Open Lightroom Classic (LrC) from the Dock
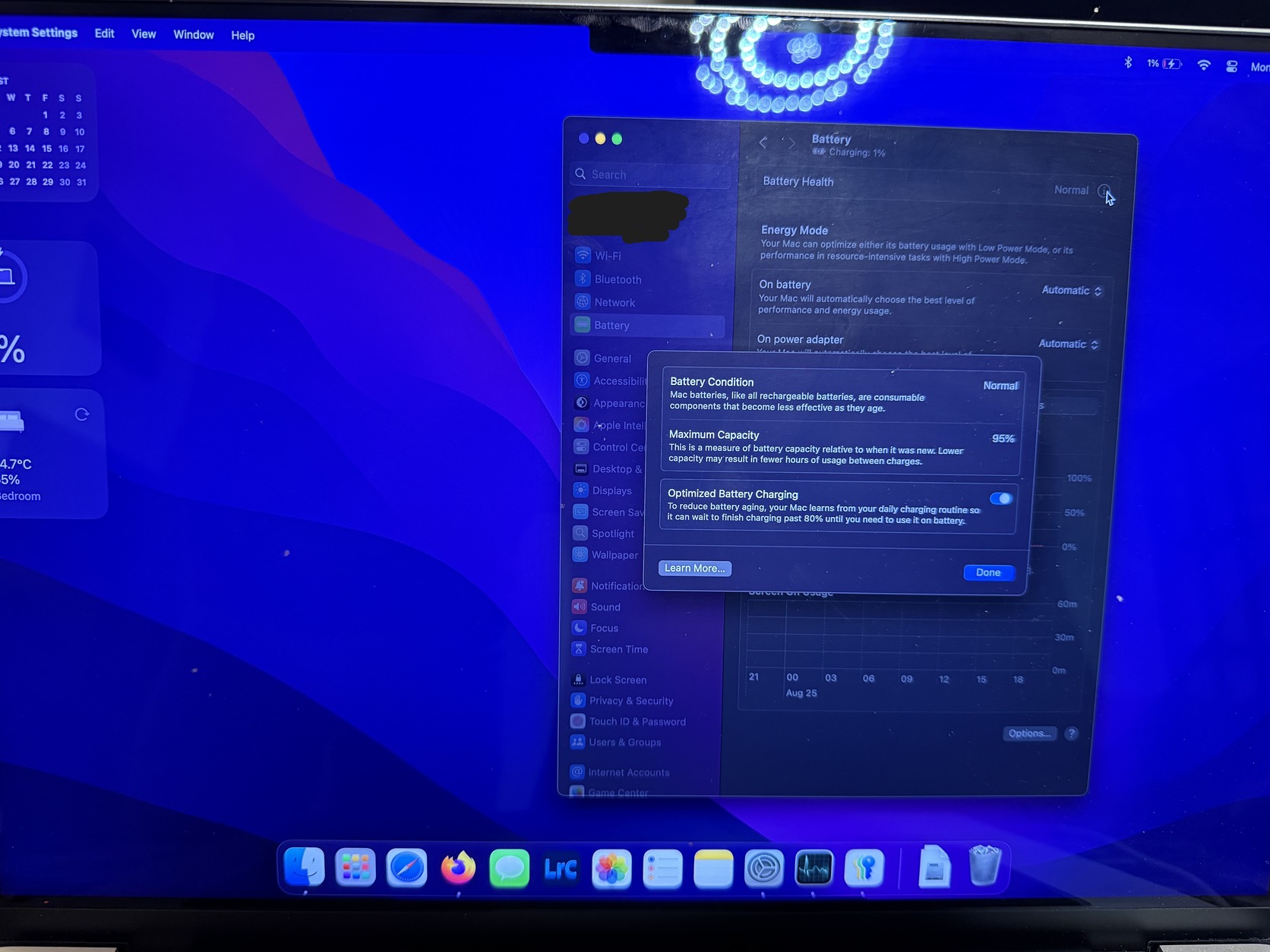The image size is (1270, 952). point(561,868)
